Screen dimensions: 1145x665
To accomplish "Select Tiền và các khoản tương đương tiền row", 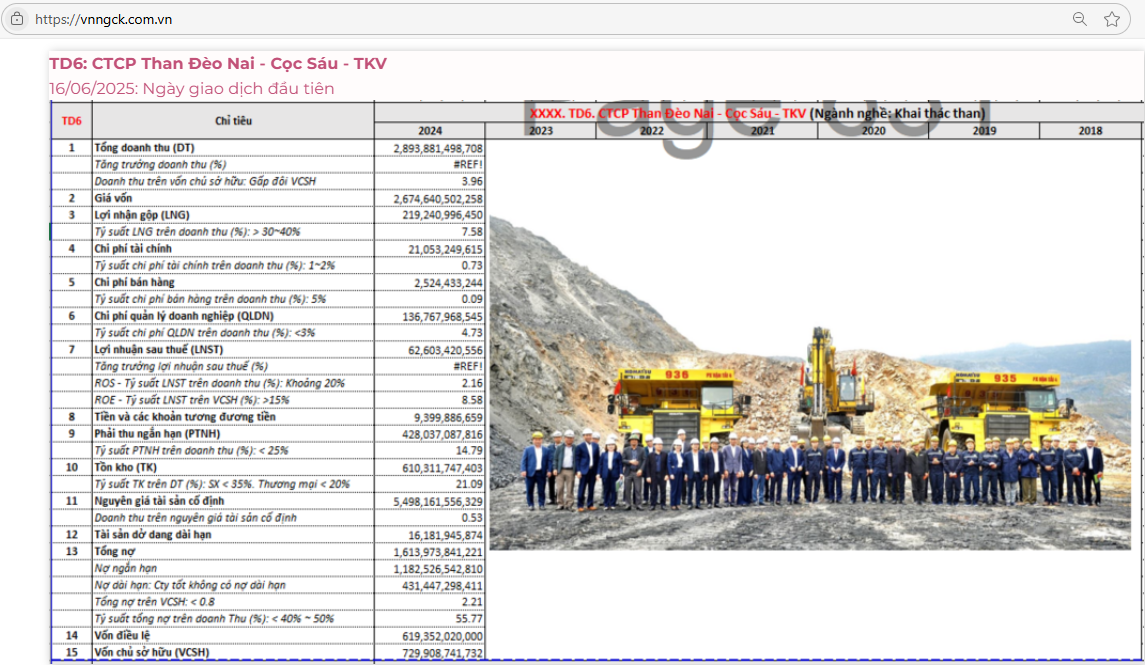I will (185, 416).
